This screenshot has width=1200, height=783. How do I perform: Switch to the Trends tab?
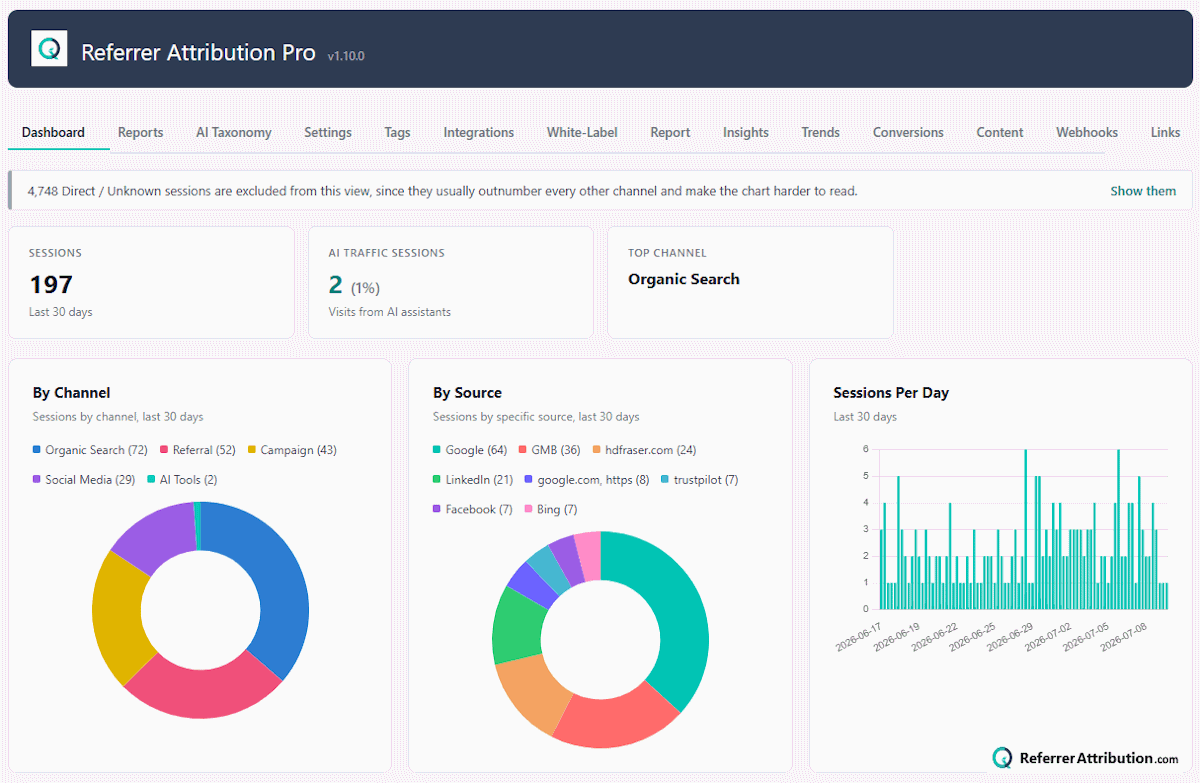pyautogui.click(x=820, y=132)
